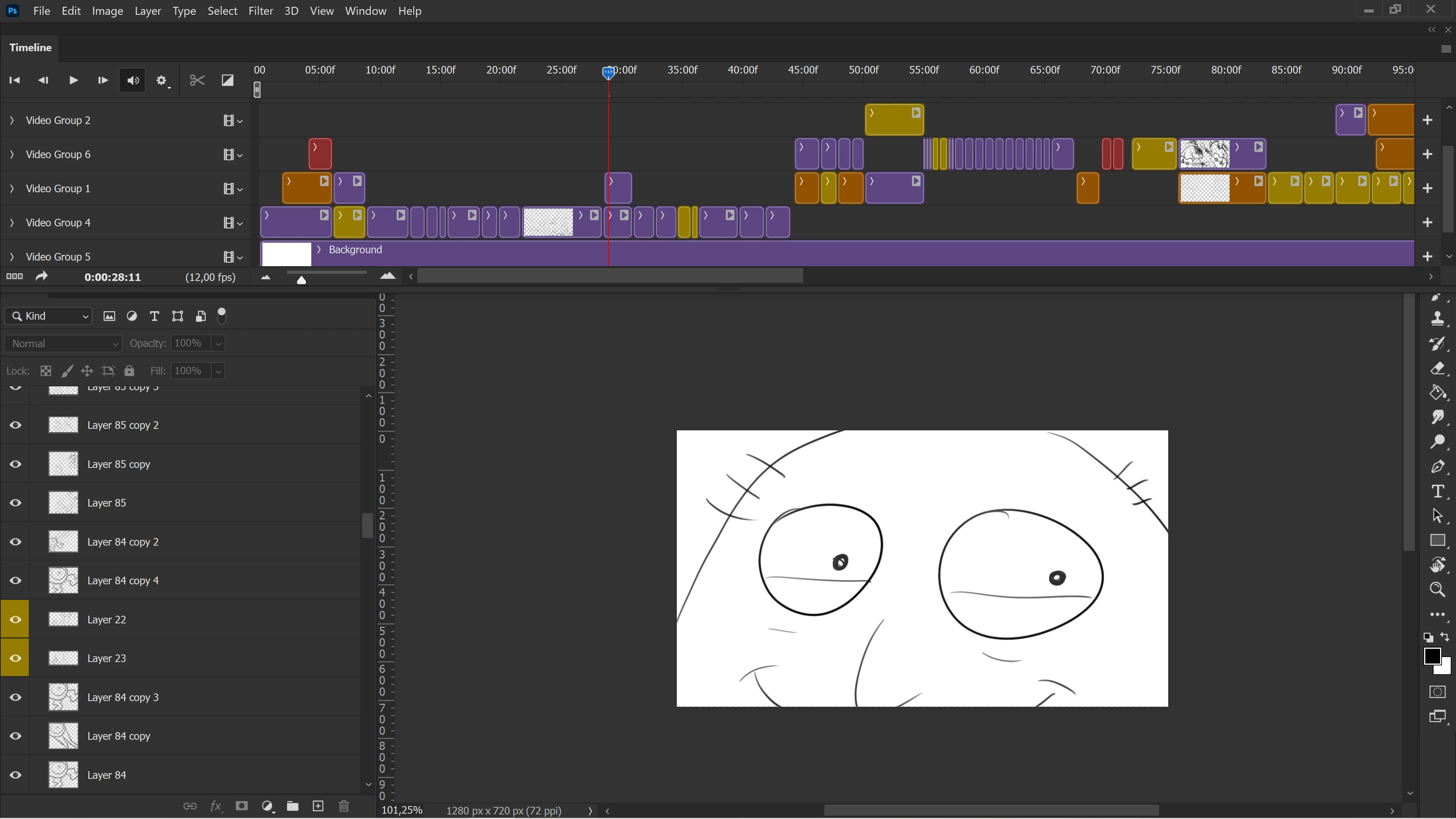Image resolution: width=1456 pixels, height=819 pixels.
Task: Select the Pen tool
Action: click(x=1437, y=467)
